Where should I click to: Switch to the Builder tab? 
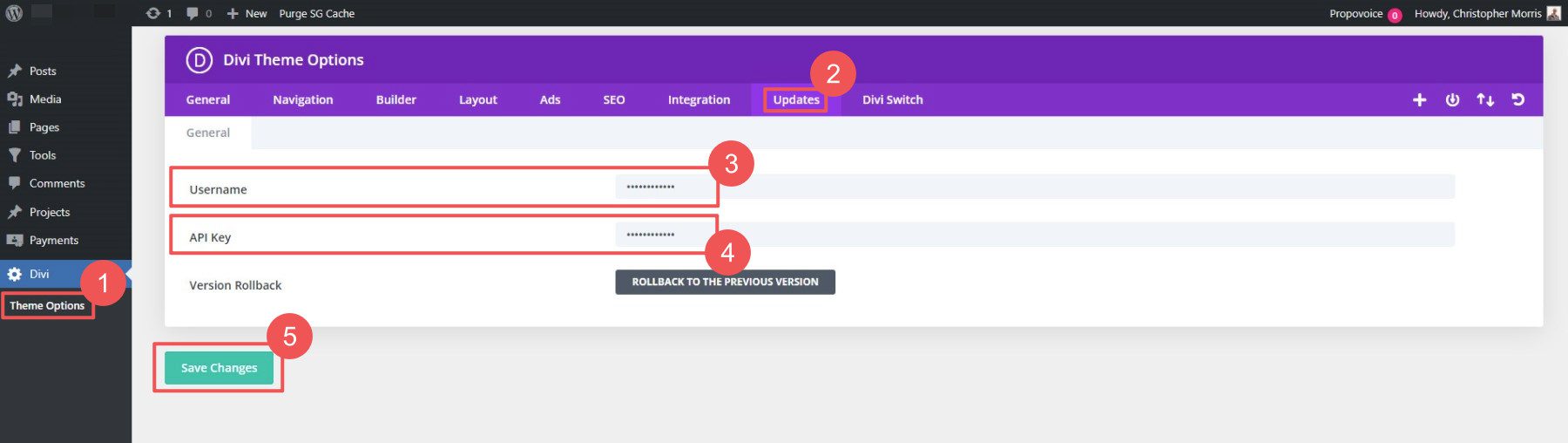click(396, 99)
